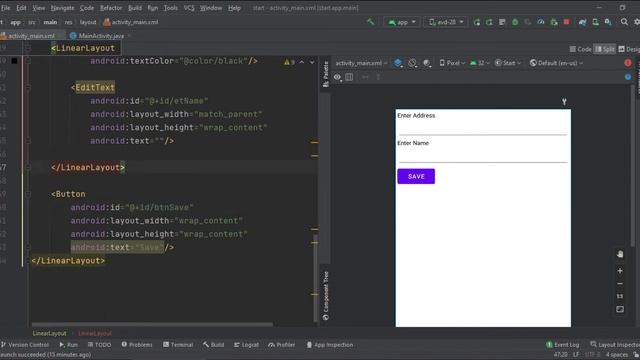The image size is (640, 360).
Task: Click the blueprint columns icon beside eye icon
Action: coord(349,77)
